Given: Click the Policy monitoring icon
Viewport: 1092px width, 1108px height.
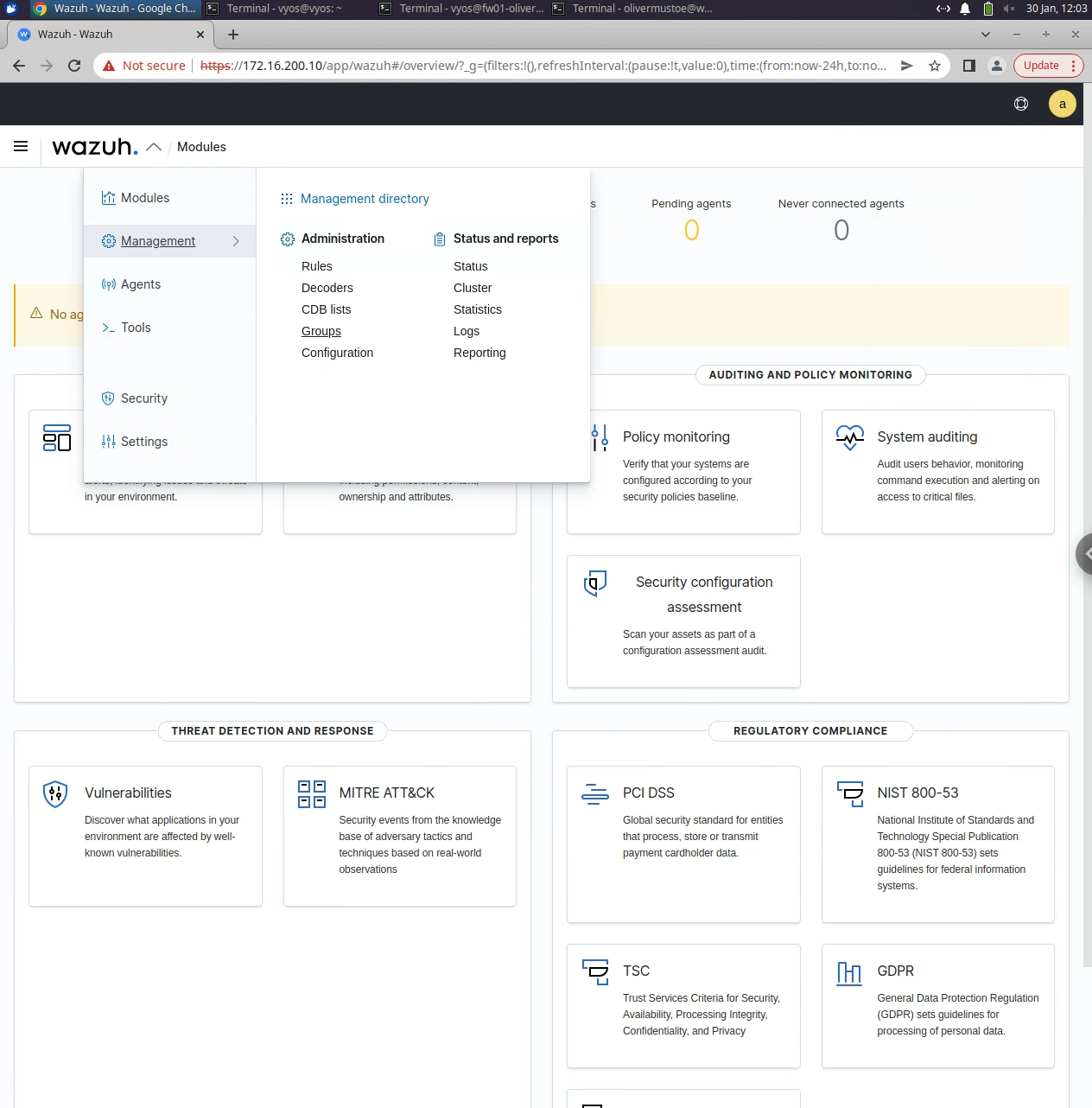Looking at the screenshot, I should (x=599, y=437).
